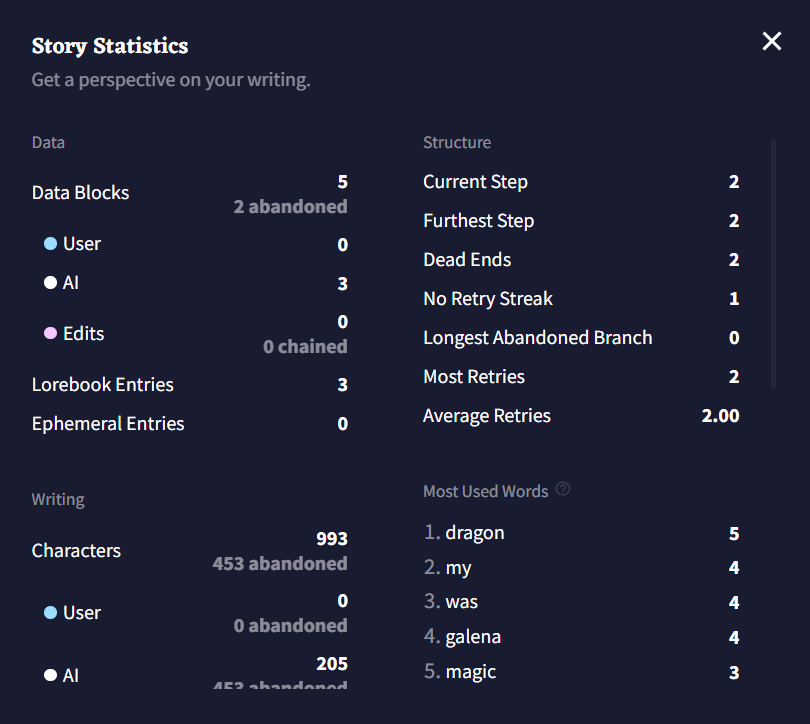Viewport: 810px width, 724px height.
Task: Click the scrollbar beside the Structure panel
Action: (771, 260)
